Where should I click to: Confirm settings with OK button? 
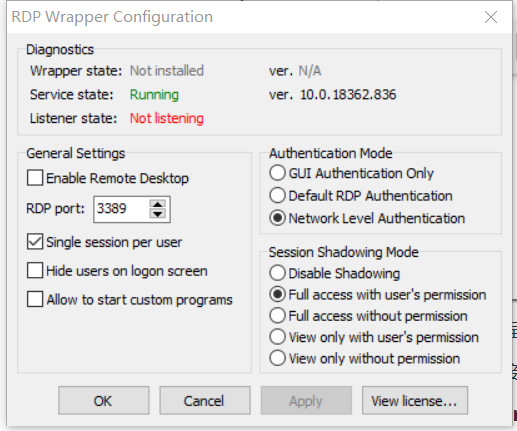(x=104, y=400)
